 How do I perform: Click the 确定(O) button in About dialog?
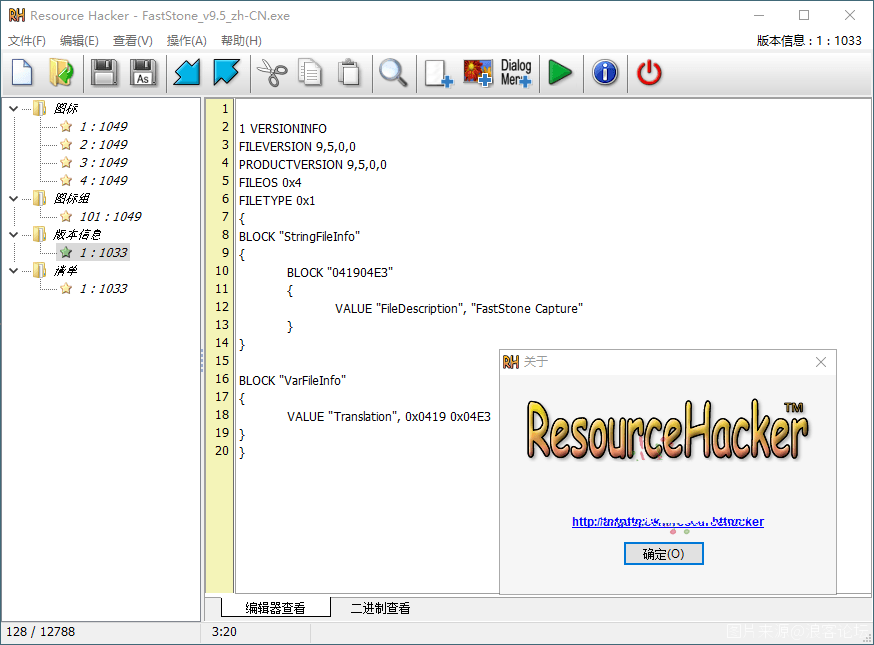[x=664, y=554]
